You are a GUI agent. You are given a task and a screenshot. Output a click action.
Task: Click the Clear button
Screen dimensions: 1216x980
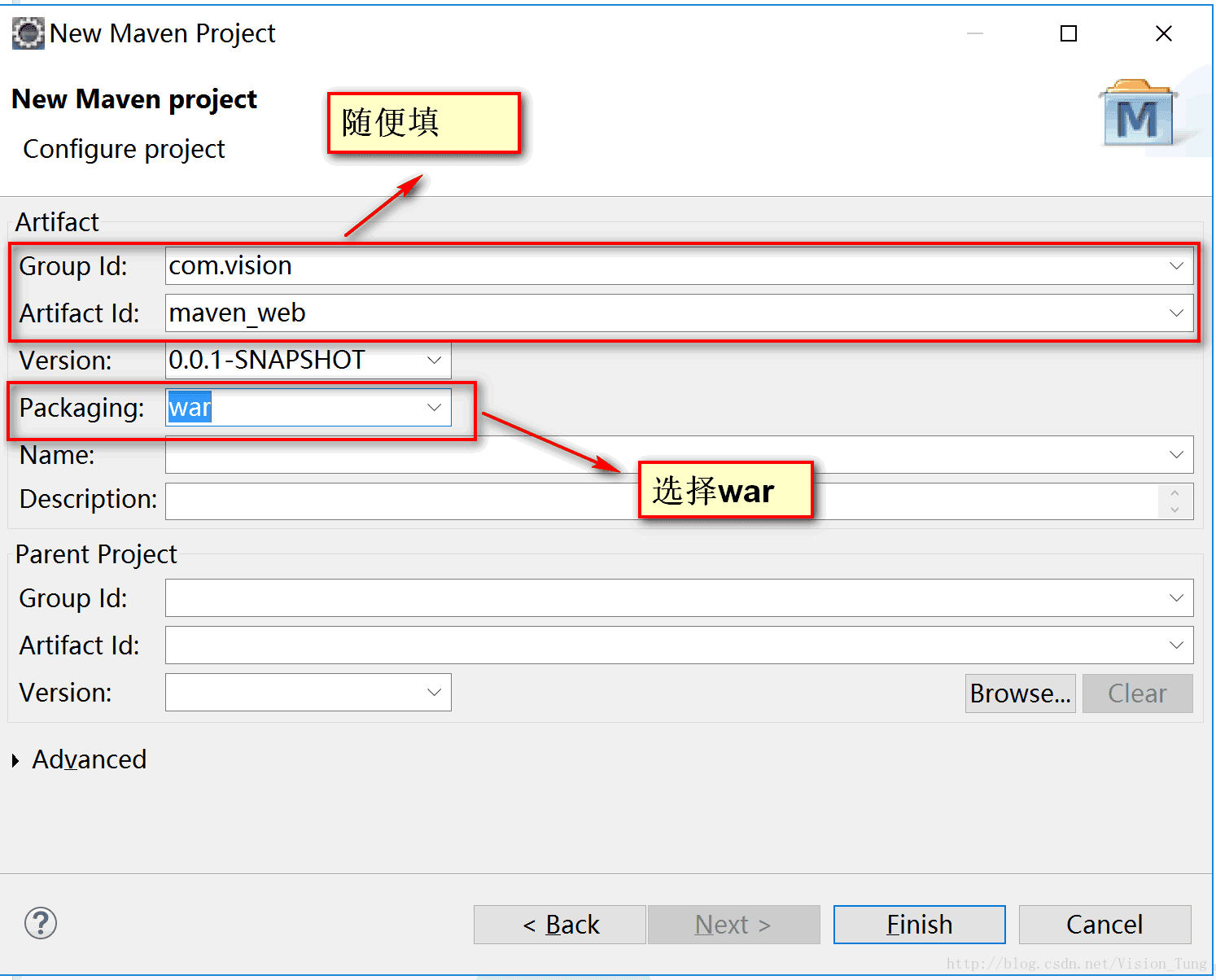pyautogui.click(x=1138, y=693)
